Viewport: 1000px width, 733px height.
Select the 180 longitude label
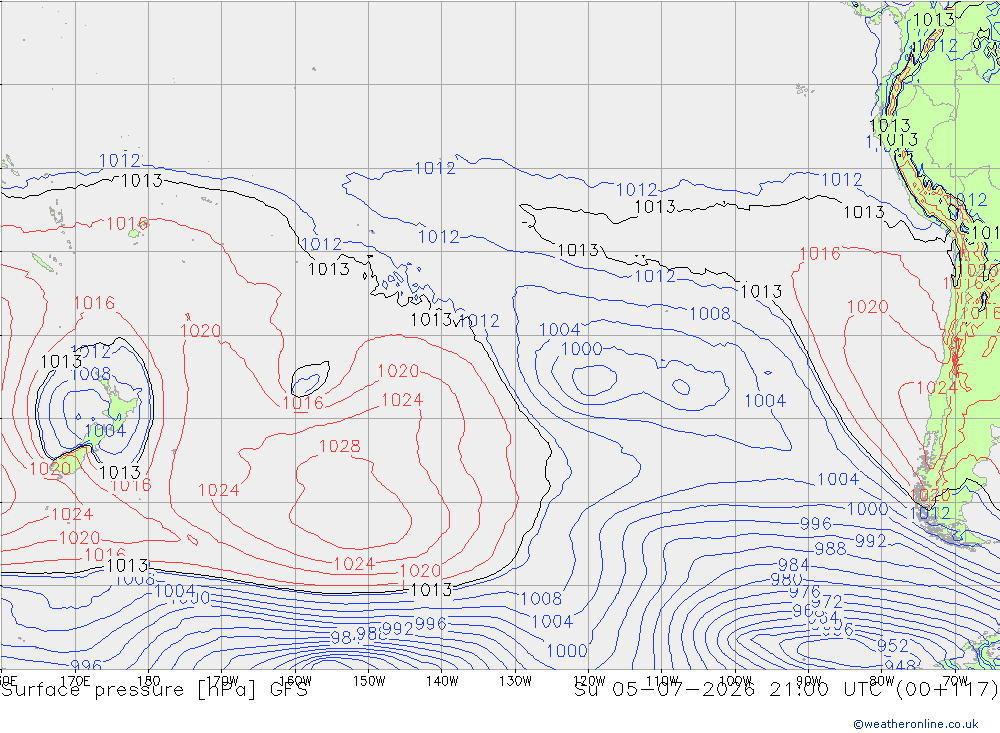point(149,681)
